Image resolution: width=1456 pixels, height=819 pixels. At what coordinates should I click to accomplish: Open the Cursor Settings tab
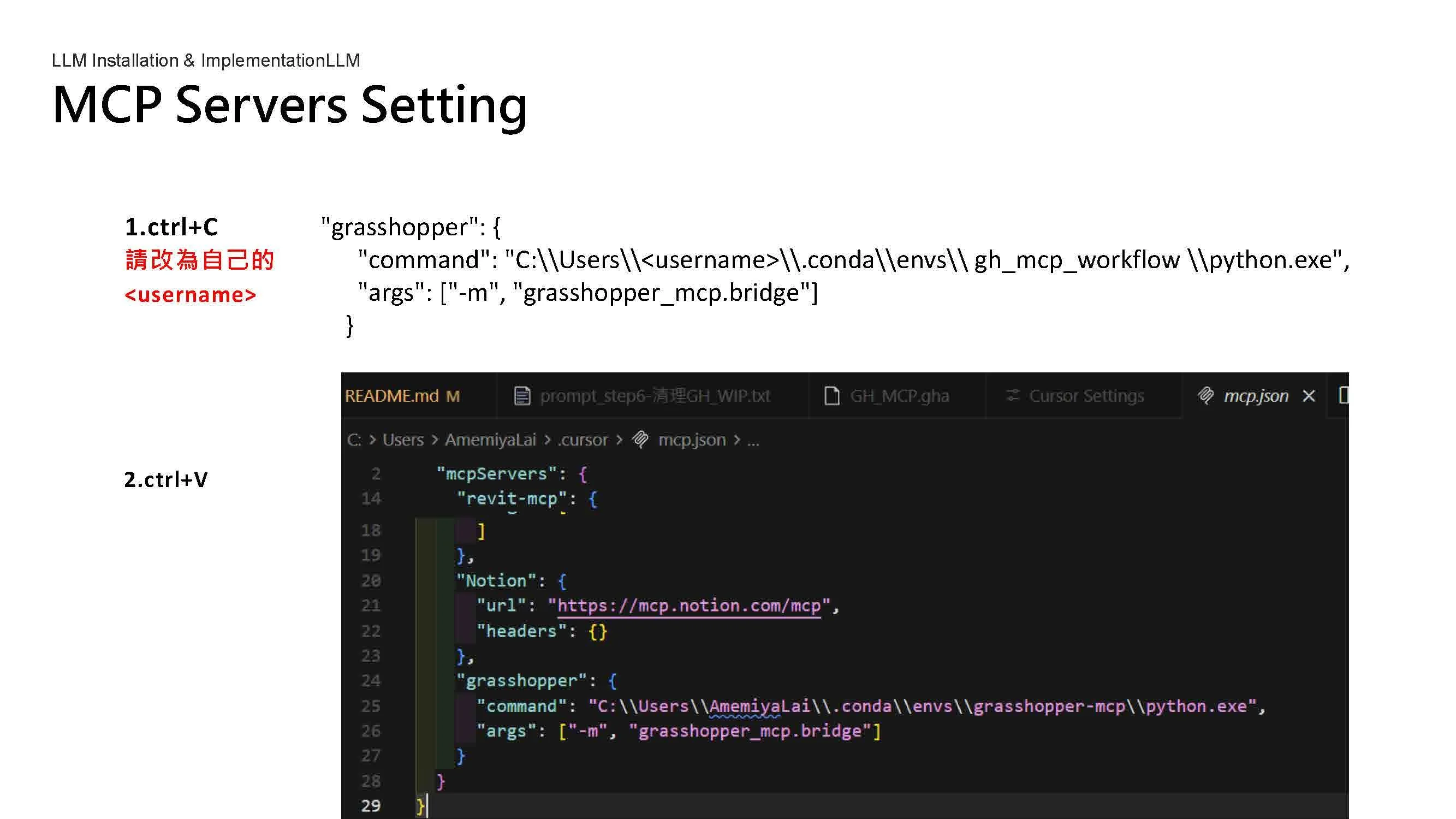coord(1086,396)
